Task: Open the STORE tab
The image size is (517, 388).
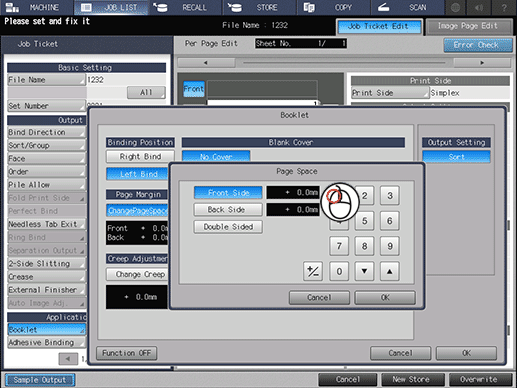Action: [259, 7]
